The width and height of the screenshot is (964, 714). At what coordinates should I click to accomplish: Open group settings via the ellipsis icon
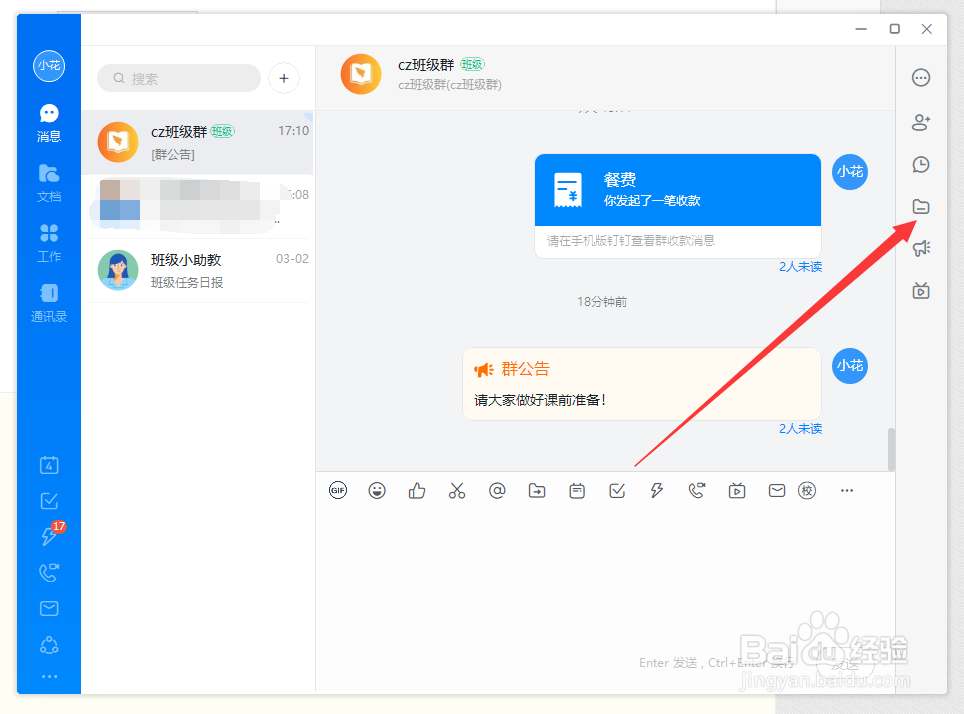(x=920, y=77)
